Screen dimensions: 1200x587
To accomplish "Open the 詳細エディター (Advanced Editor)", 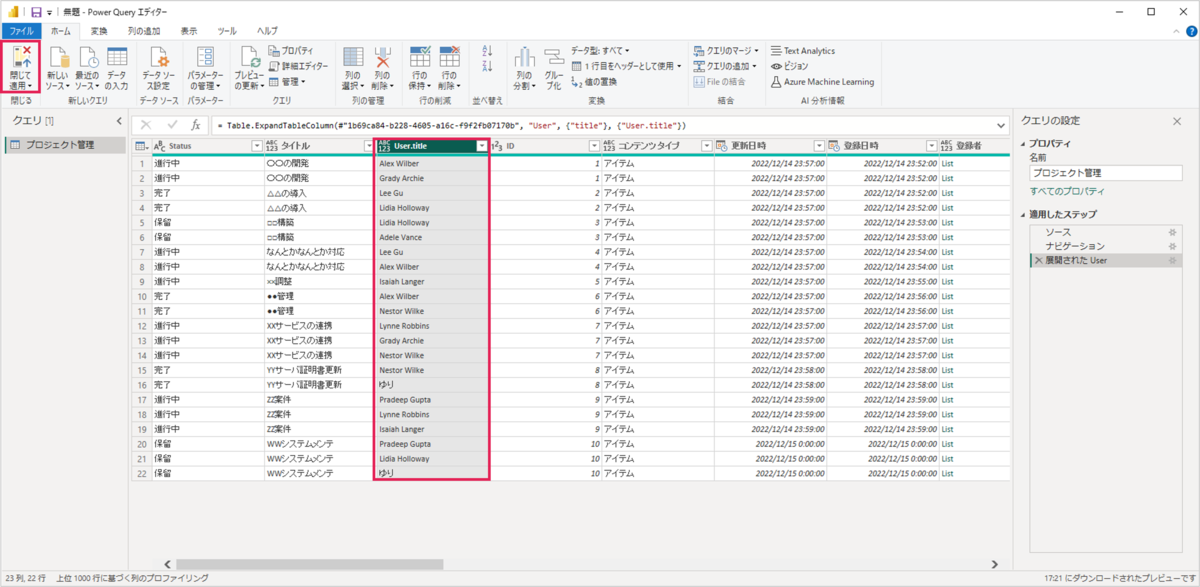I will coord(298,66).
